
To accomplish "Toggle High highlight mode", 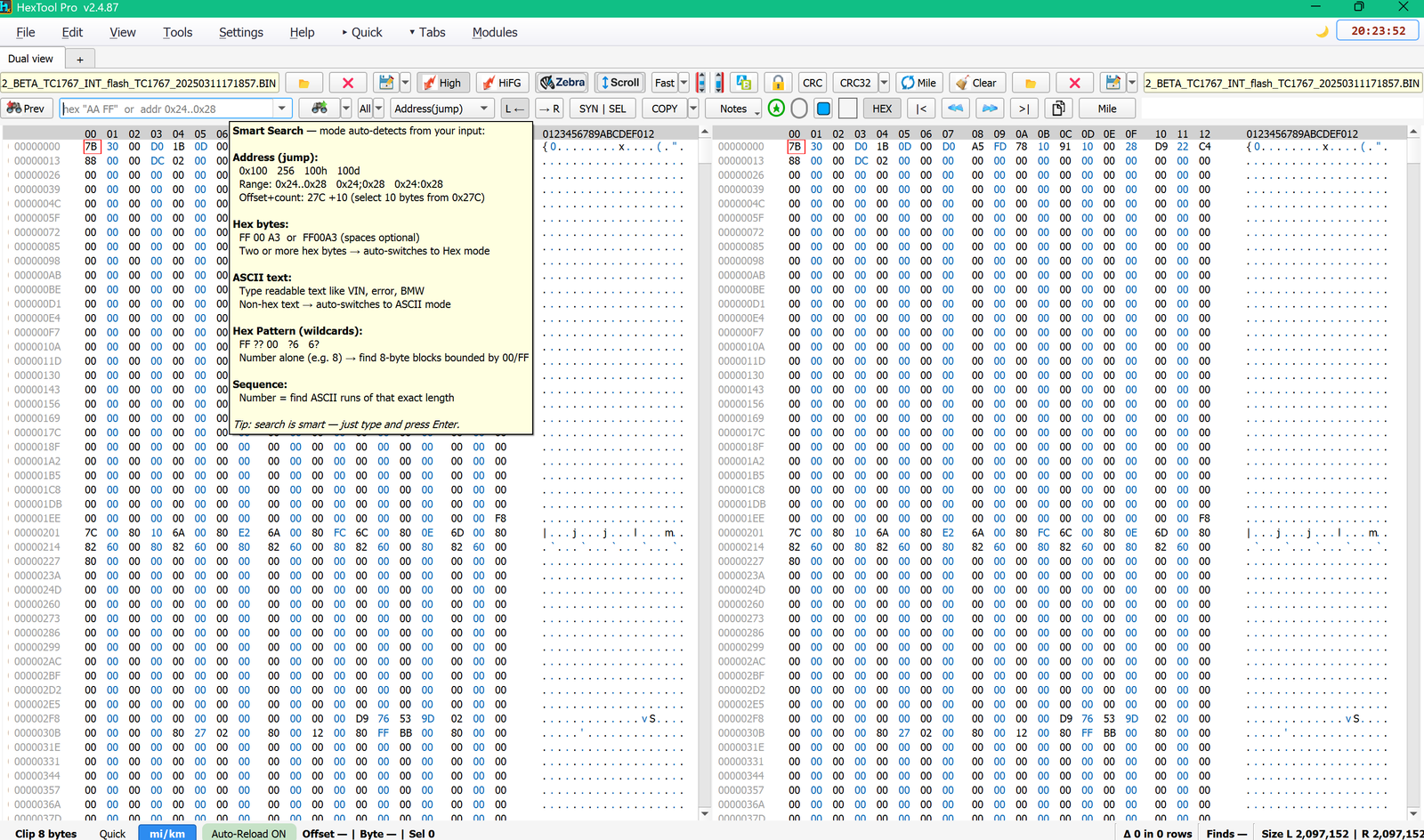I will click(442, 83).
